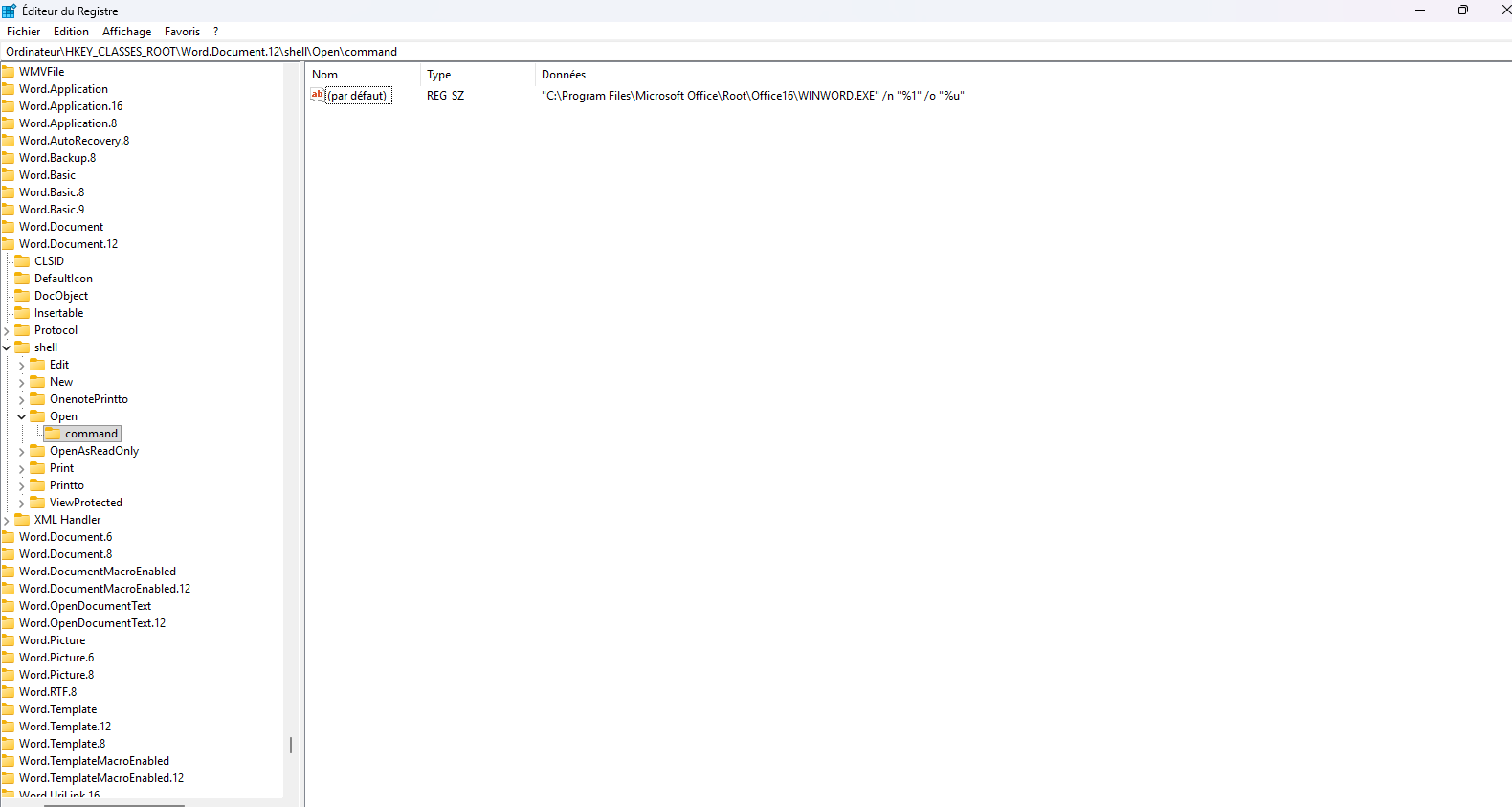Image resolution: width=1512 pixels, height=807 pixels.
Task: Expand the New key
Action: (21, 382)
